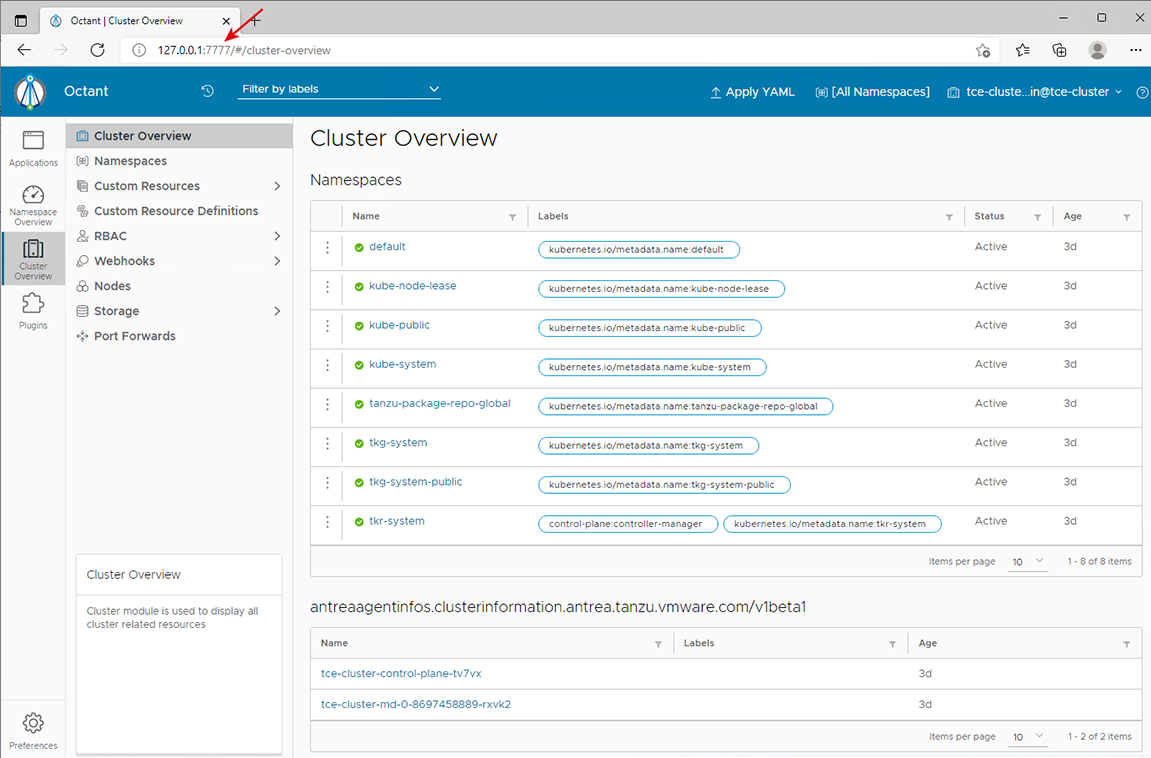The height and width of the screenshot is (758, 1151).
Task: Click the browser address bar URL
Action: [x=244, y=51]
